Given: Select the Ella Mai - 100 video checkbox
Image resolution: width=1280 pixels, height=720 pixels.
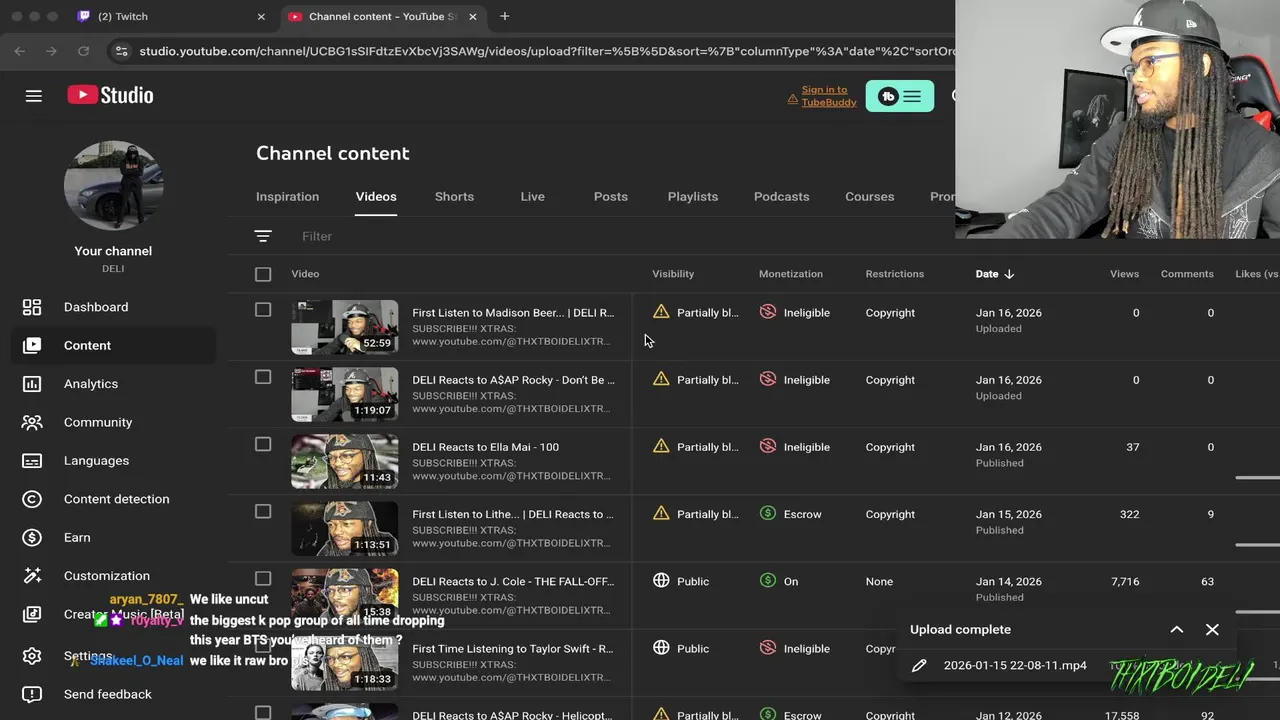Looking at the screenshot, I should [263, 444].
